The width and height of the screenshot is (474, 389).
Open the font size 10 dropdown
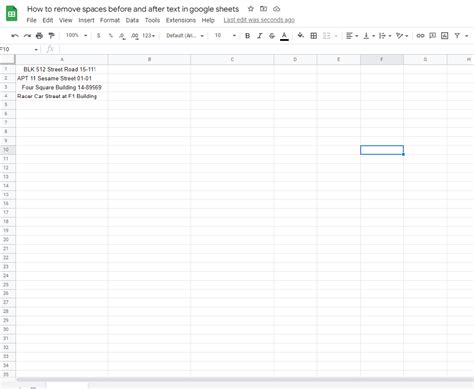[x=225, y=35]
